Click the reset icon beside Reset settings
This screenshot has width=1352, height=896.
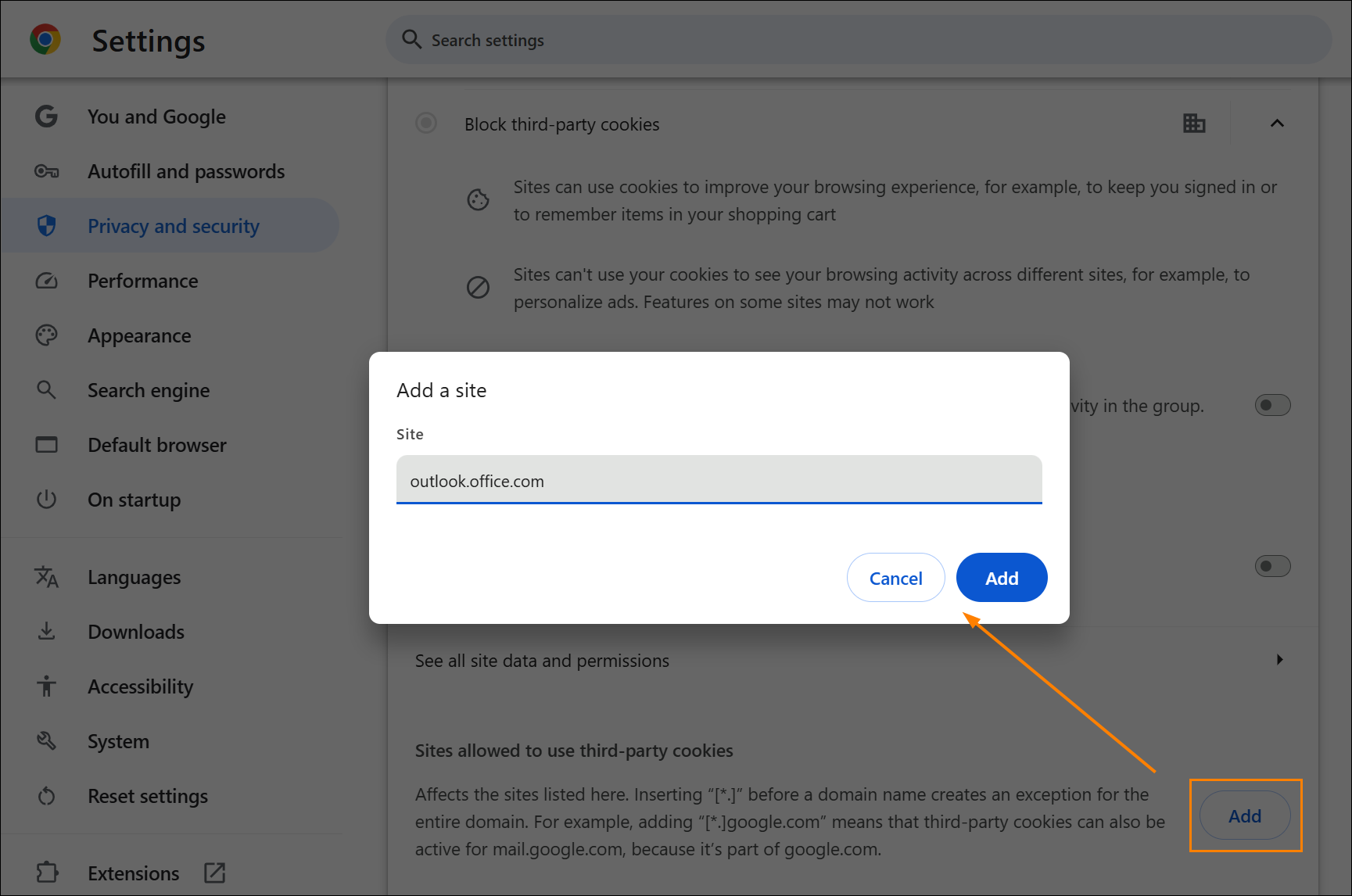pos(46,796)
